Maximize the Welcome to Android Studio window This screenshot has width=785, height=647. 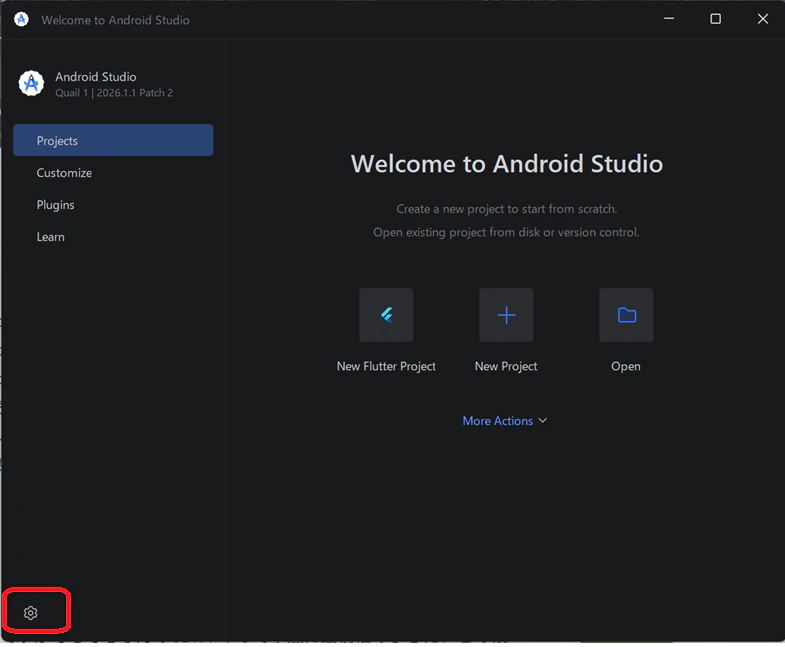[716, 19]
